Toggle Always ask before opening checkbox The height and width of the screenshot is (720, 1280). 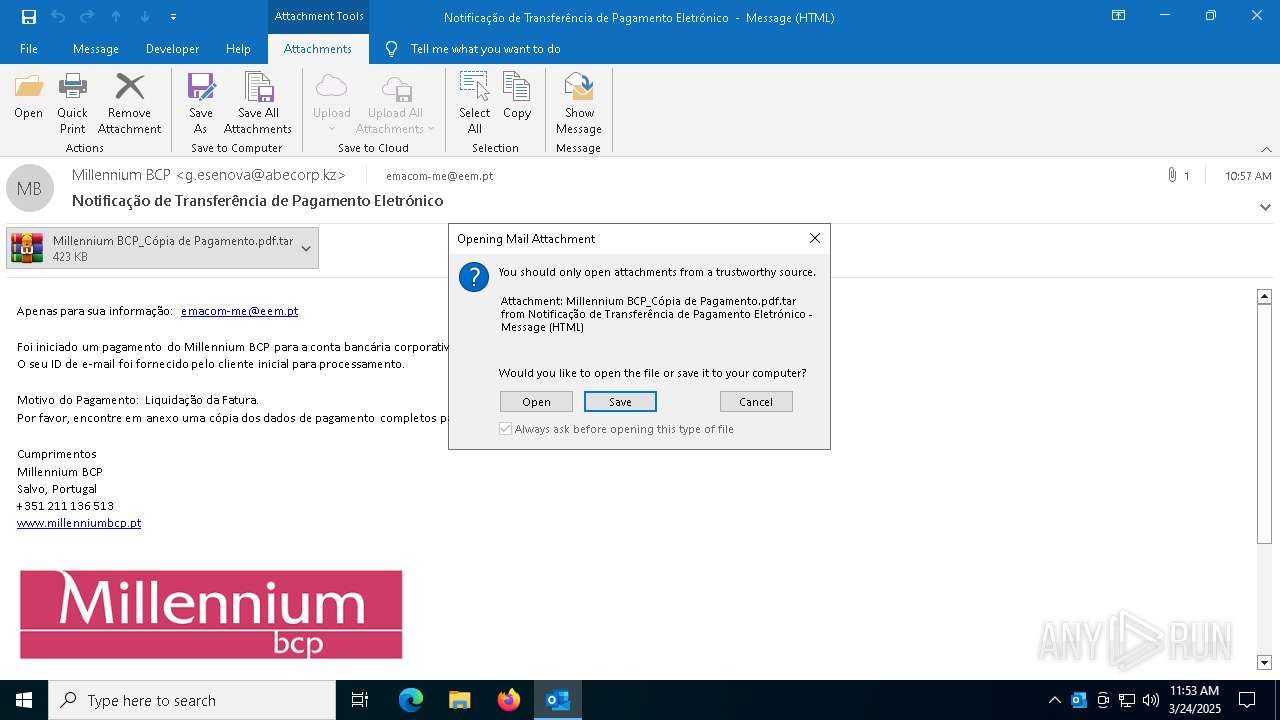[x=506, y=429]
